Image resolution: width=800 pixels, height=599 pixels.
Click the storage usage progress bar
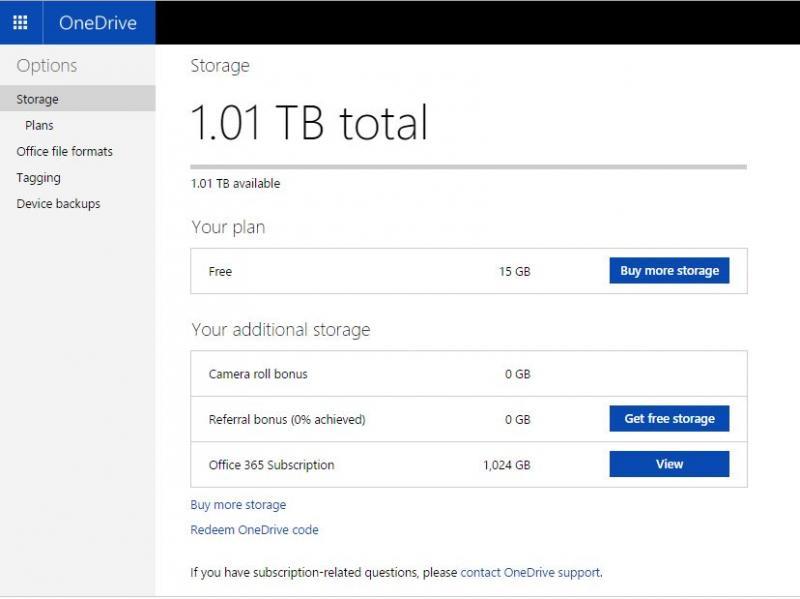(468, 167)
